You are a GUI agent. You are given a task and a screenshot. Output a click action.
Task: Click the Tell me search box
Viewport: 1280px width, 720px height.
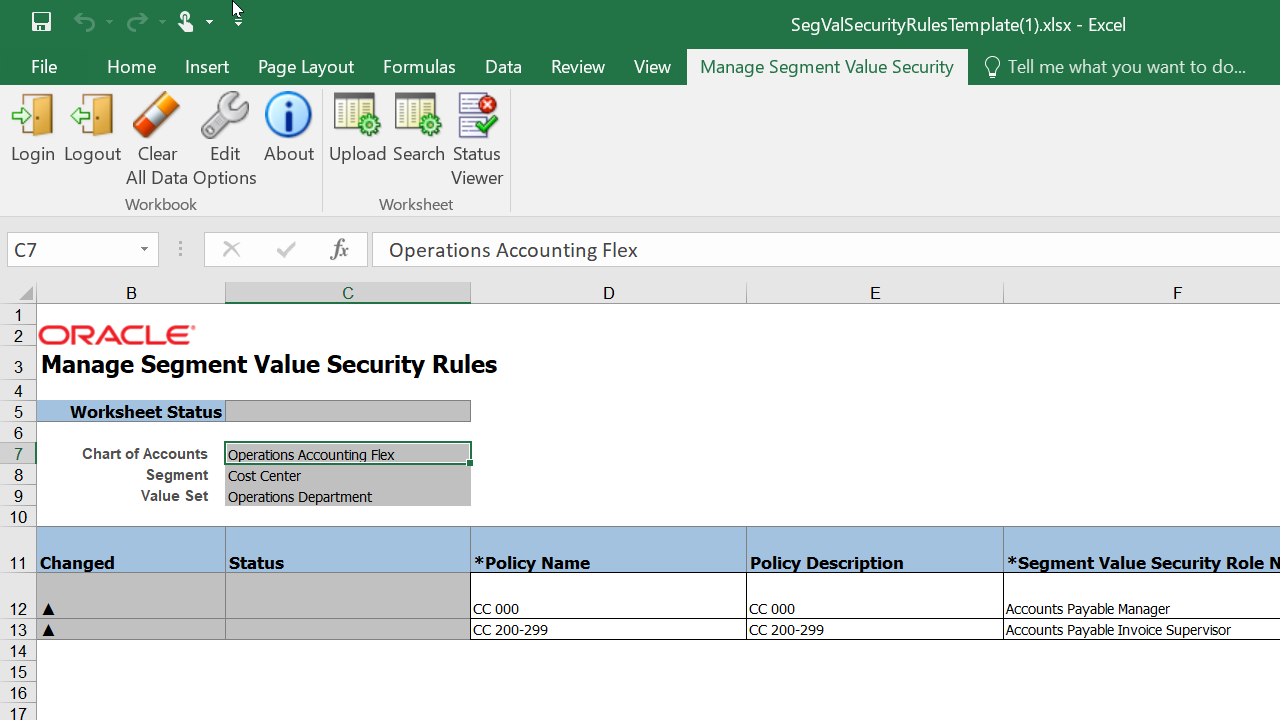pos(1125,67)
